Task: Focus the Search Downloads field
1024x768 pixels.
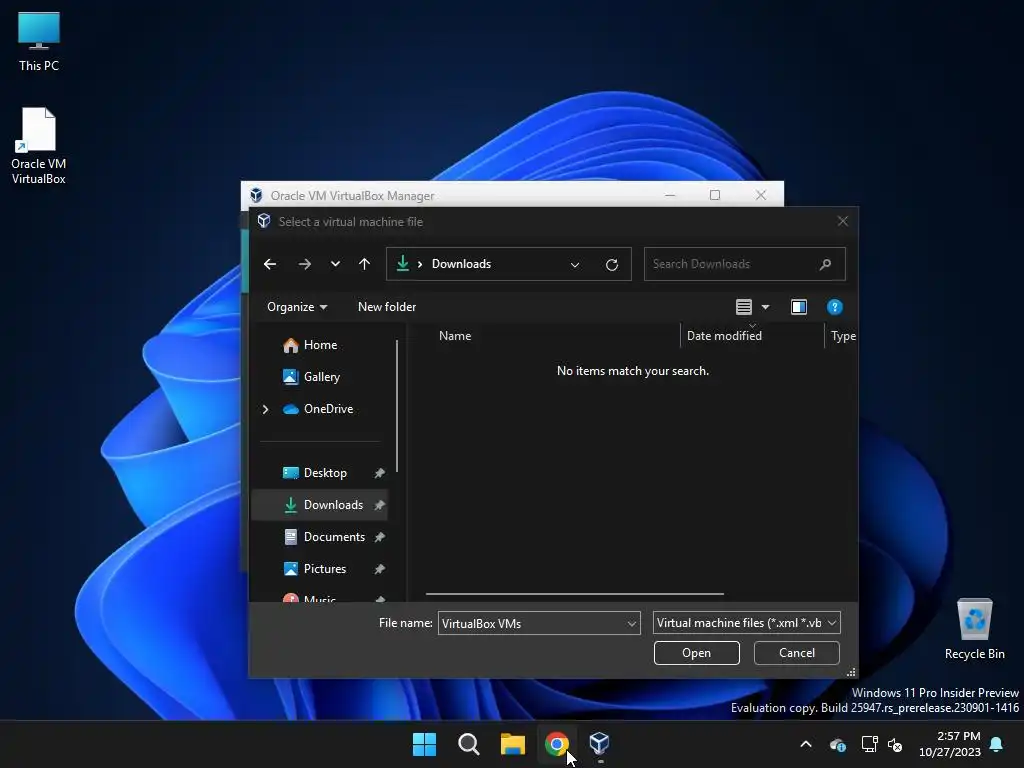Action: pyautogui.click(x=744, y=264)
